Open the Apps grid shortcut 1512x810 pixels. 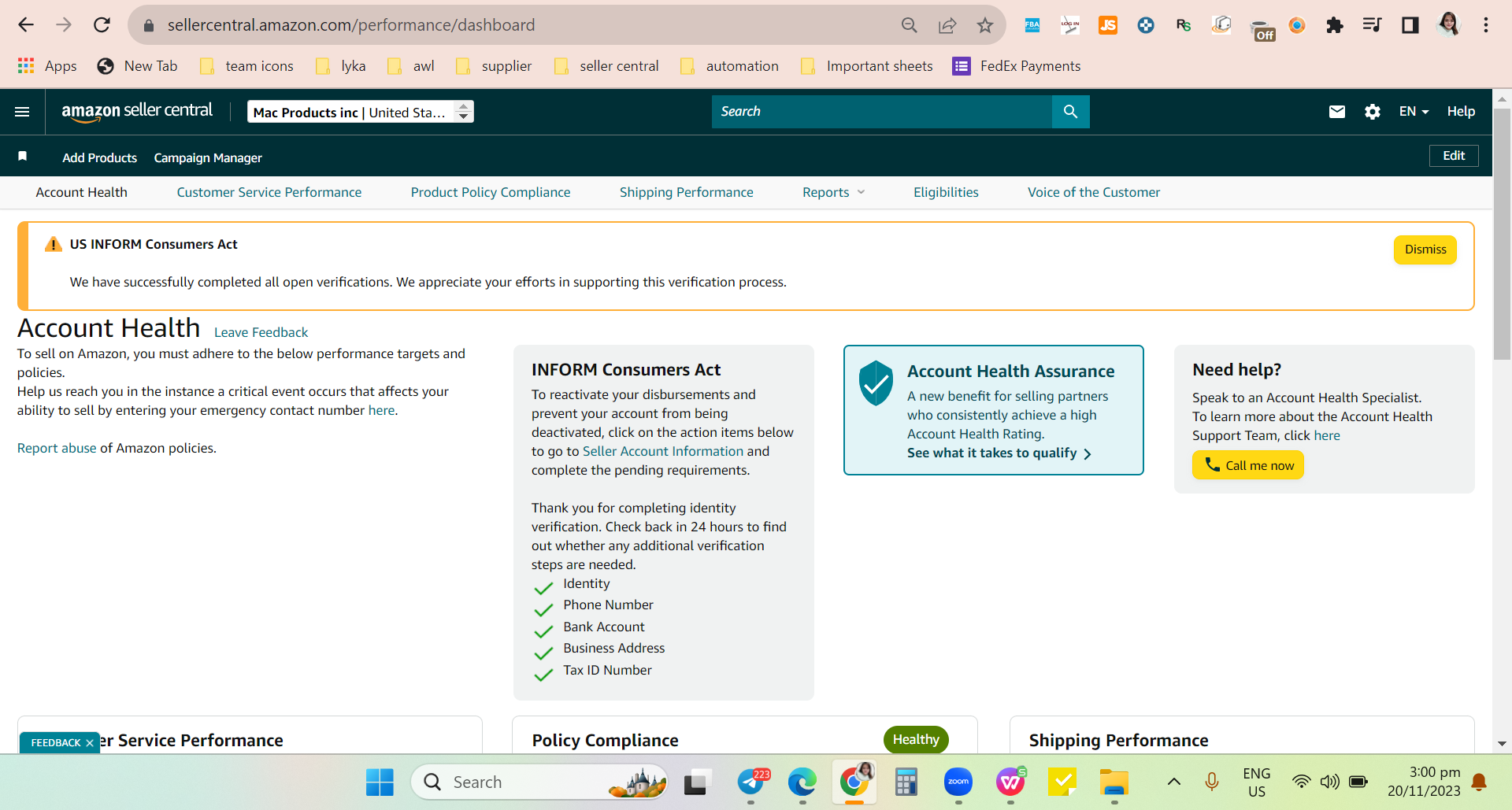click(x=47, y=66)
